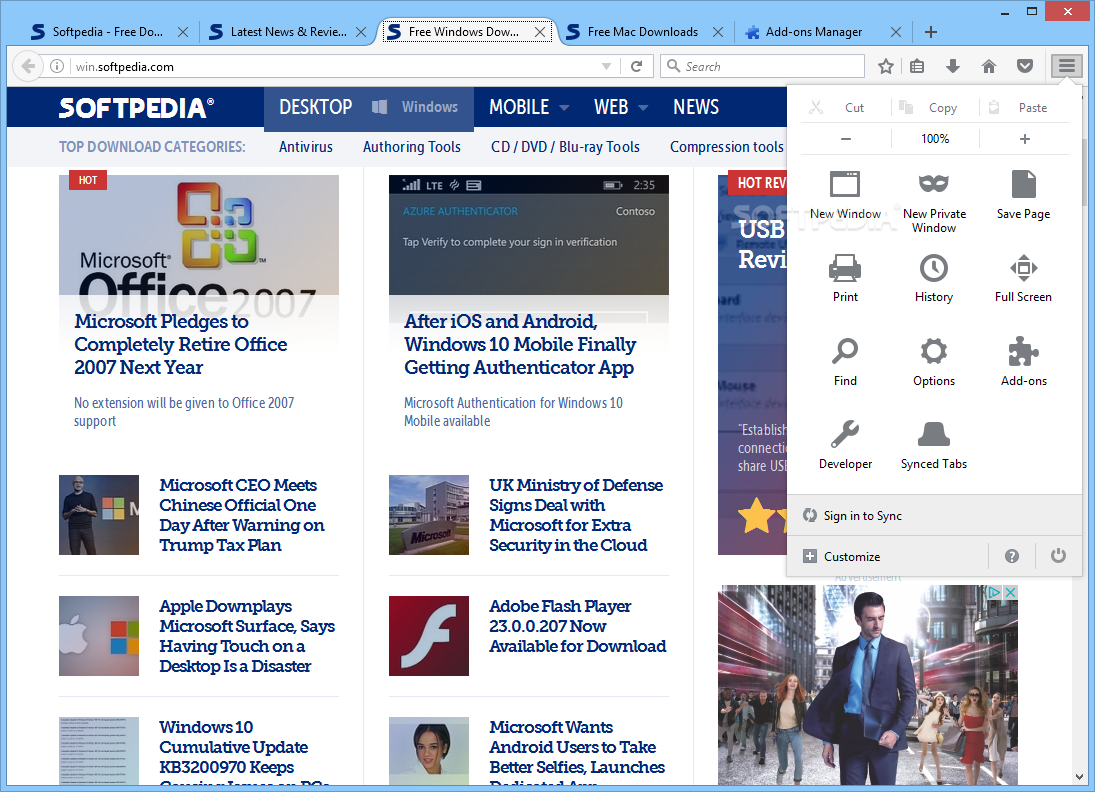The height and width of the screenshot is (792, 1095).
Task: Go to the Home page icon
Action: pos(989,66)
